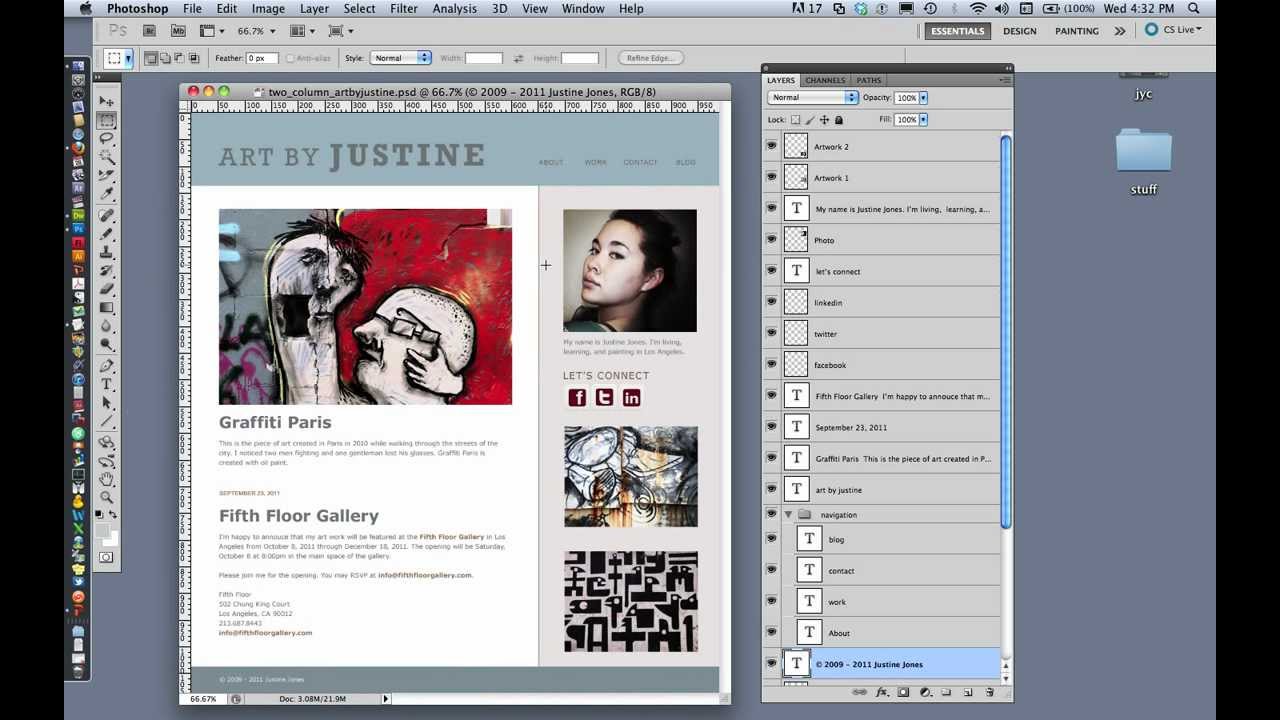Switch to the Channels tab

pos(825,80)
